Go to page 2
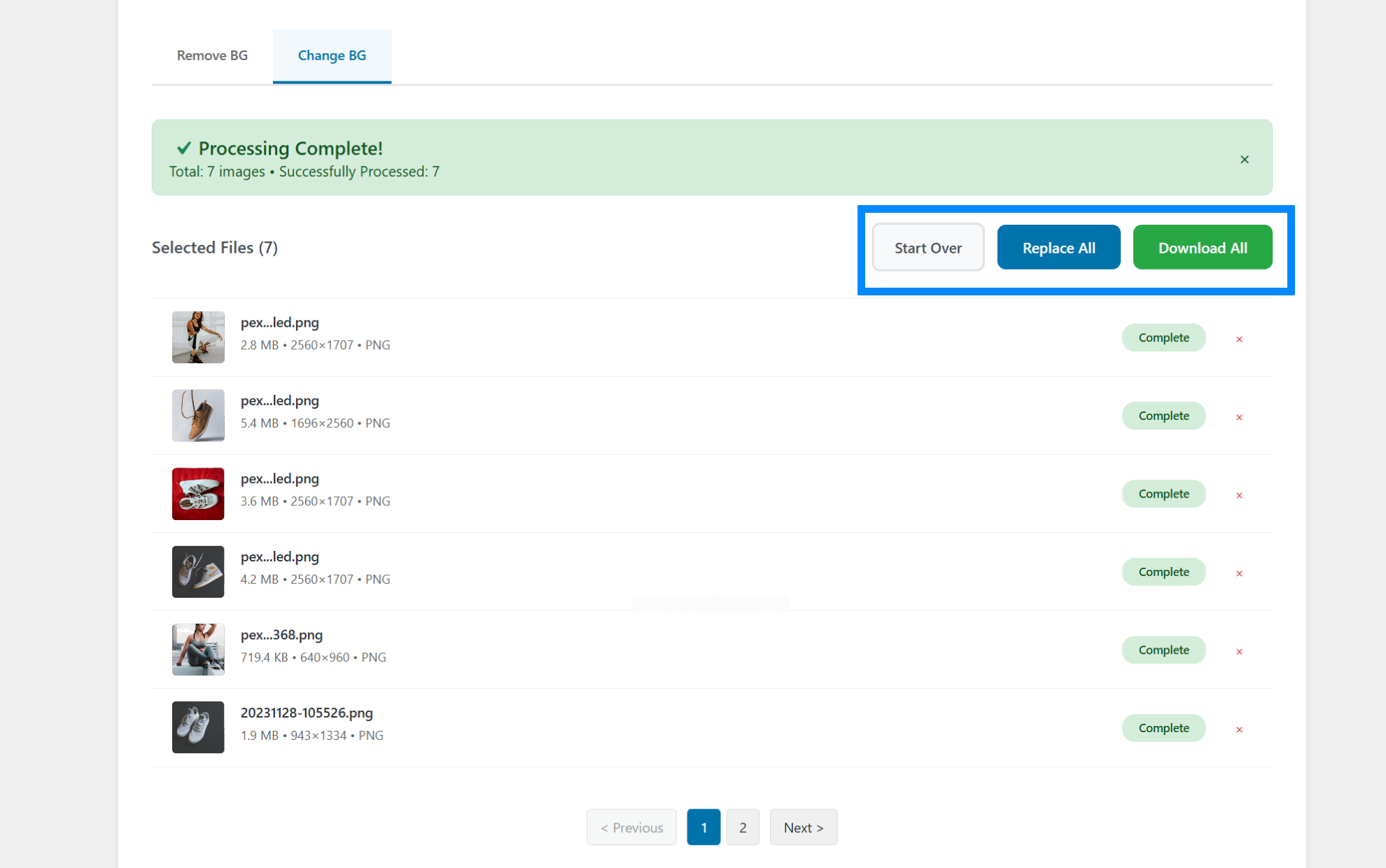 pos(742,827)
